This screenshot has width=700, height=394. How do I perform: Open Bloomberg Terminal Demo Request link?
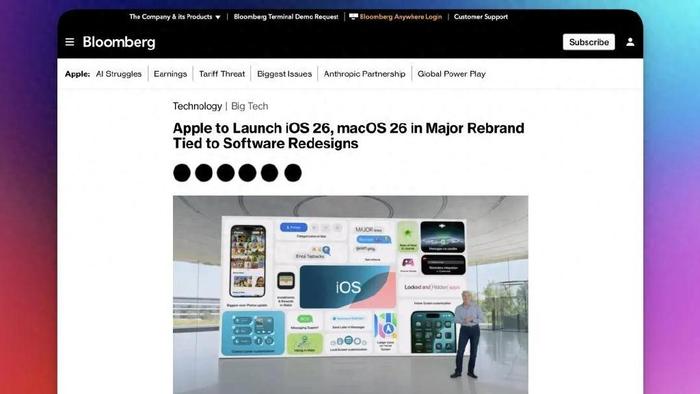pos(286,17)
